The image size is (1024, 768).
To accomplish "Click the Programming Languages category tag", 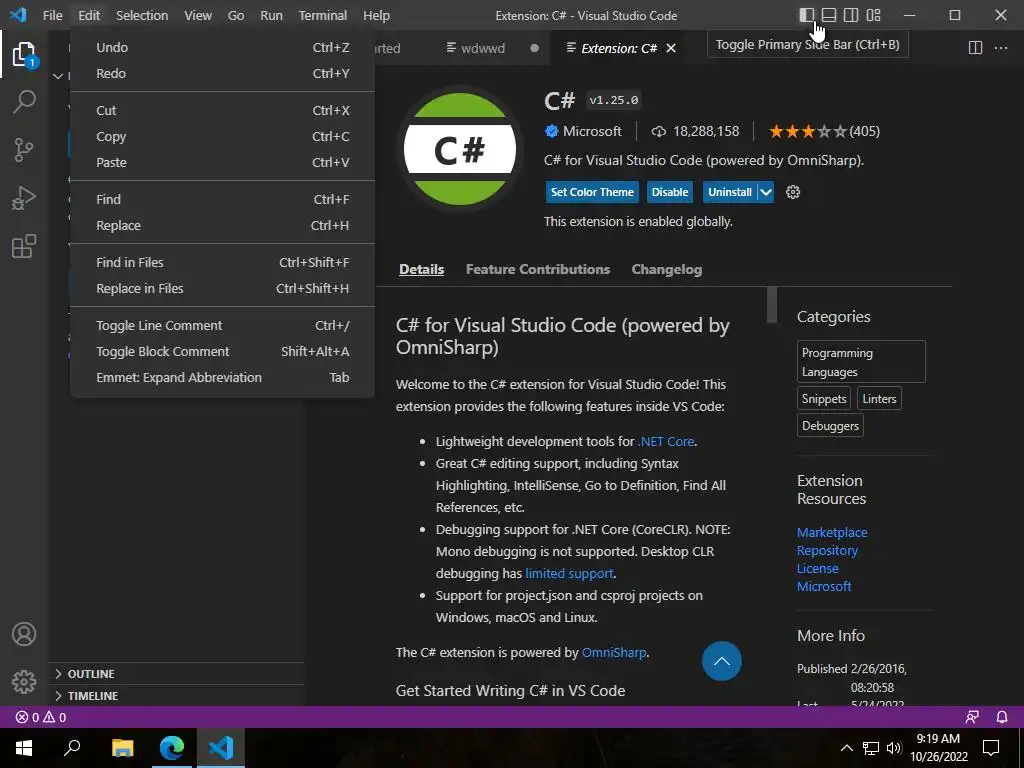I will 861,362.
